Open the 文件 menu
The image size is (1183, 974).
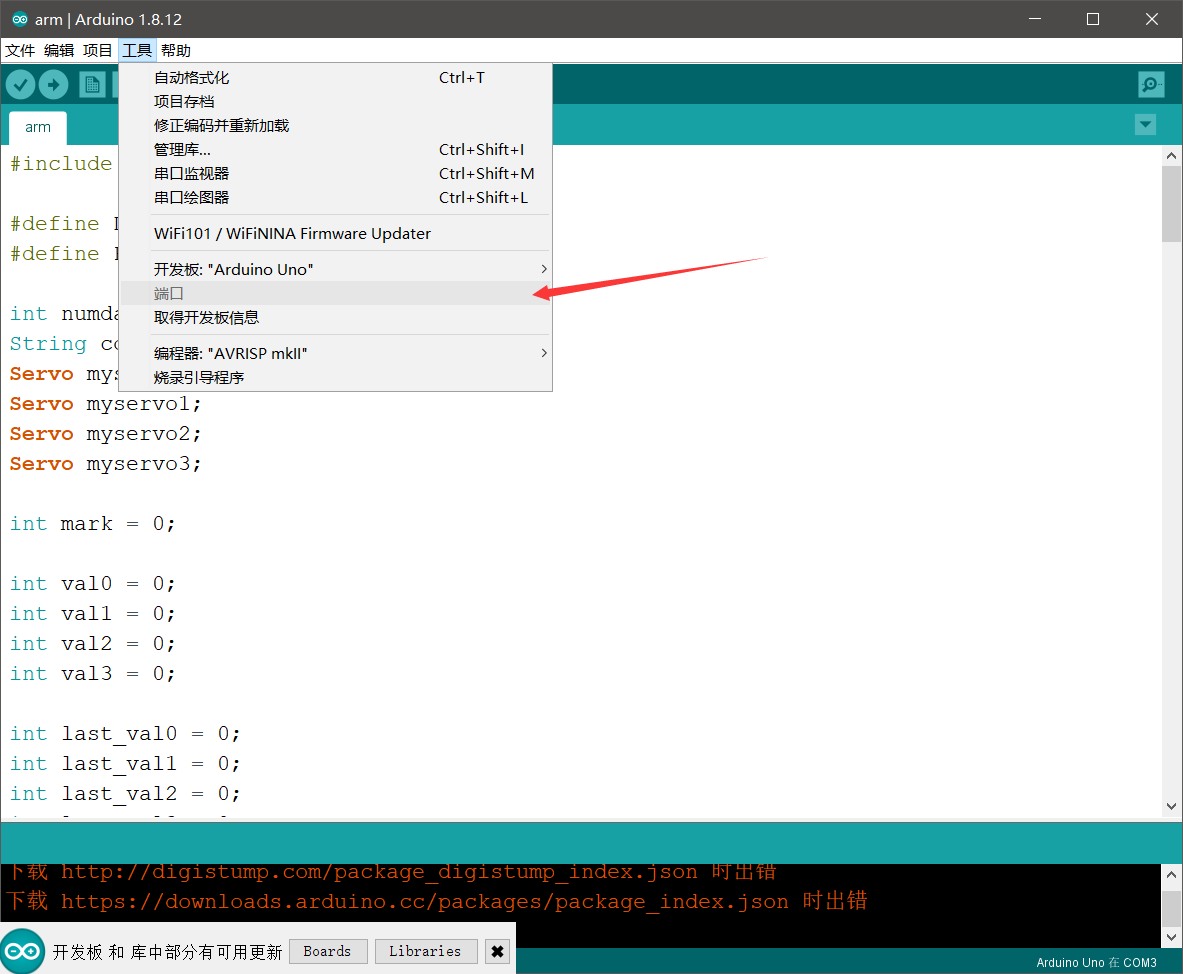click(20, 51)
